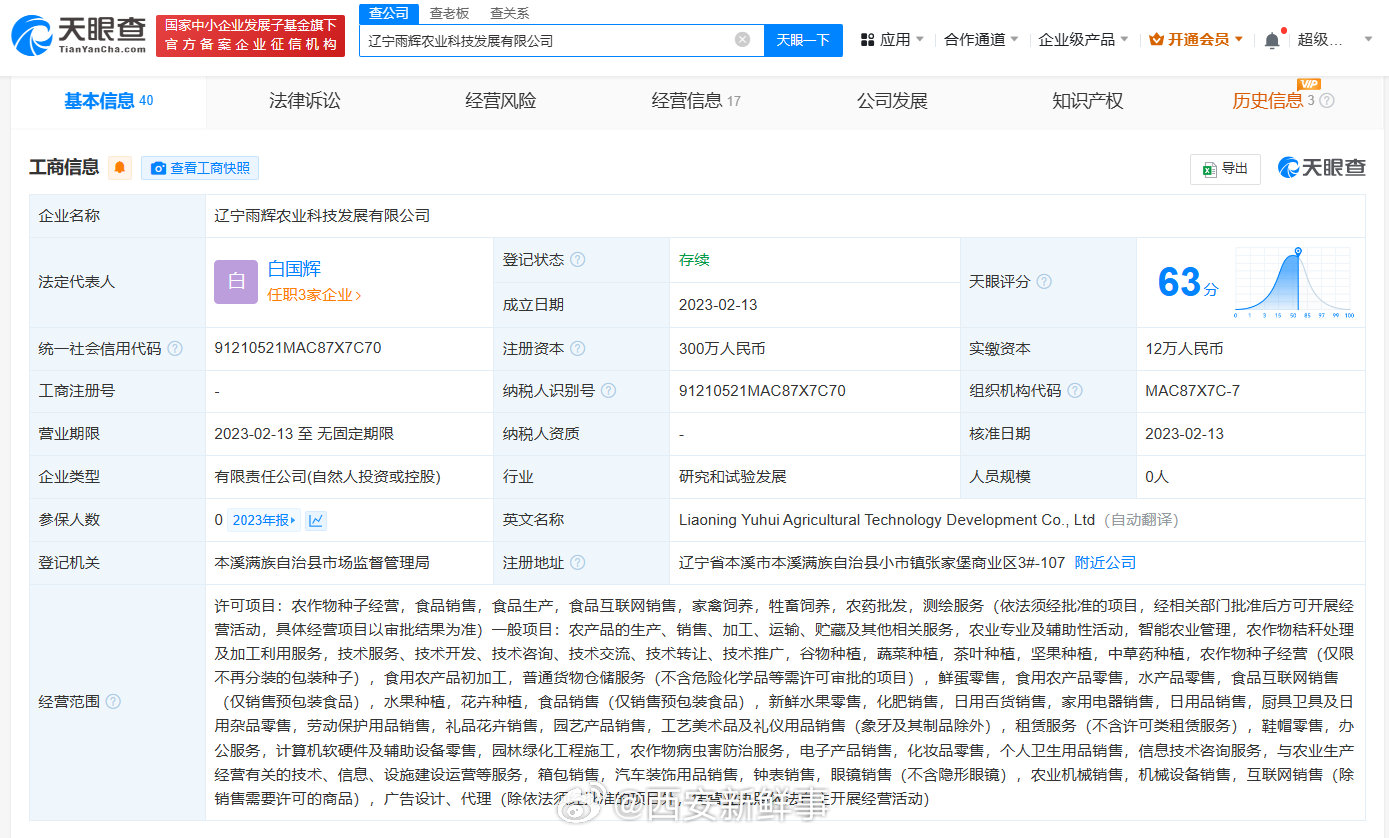1389x838 pixels.
Task: Click the trend chart icon beside 2023年报
Action: (x=316, y=520)
